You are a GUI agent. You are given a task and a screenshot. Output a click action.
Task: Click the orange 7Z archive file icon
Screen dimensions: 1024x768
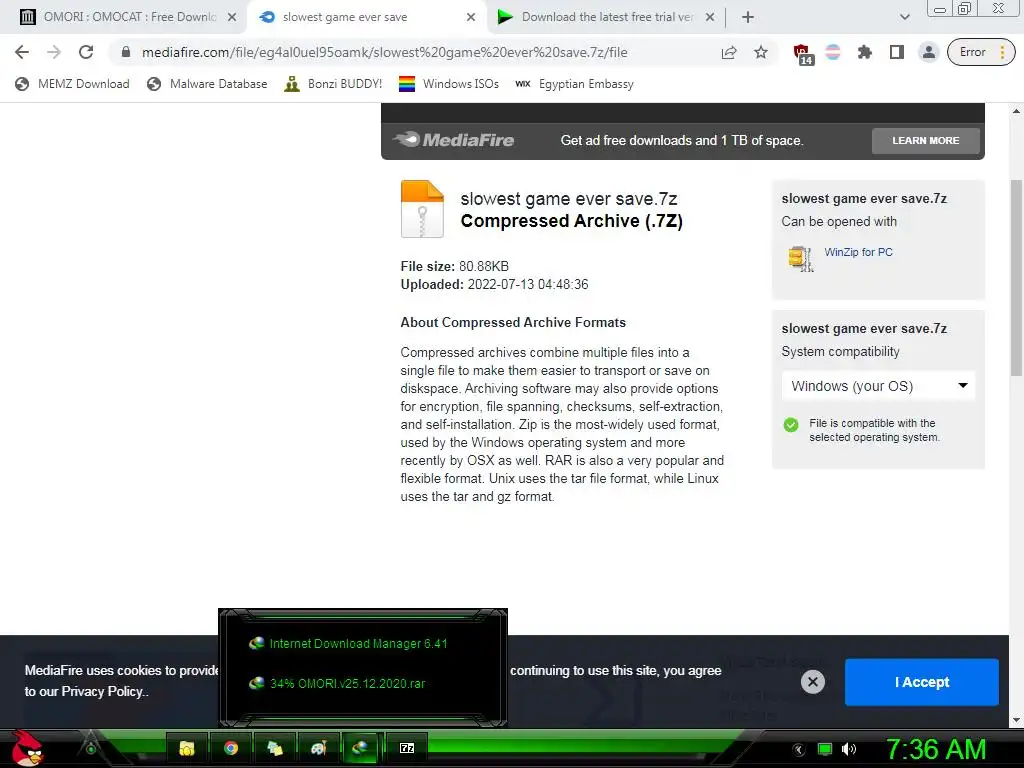point(422,209)
